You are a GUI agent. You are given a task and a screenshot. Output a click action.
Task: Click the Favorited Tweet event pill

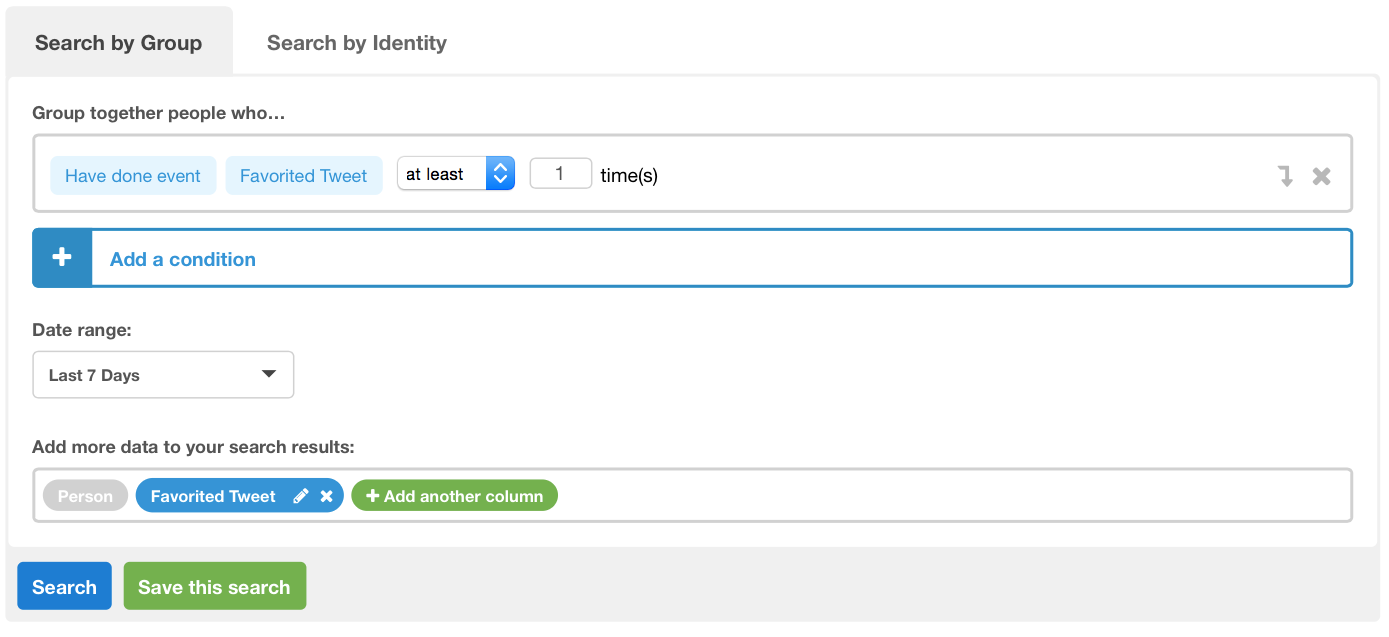[x=304, y=176]
